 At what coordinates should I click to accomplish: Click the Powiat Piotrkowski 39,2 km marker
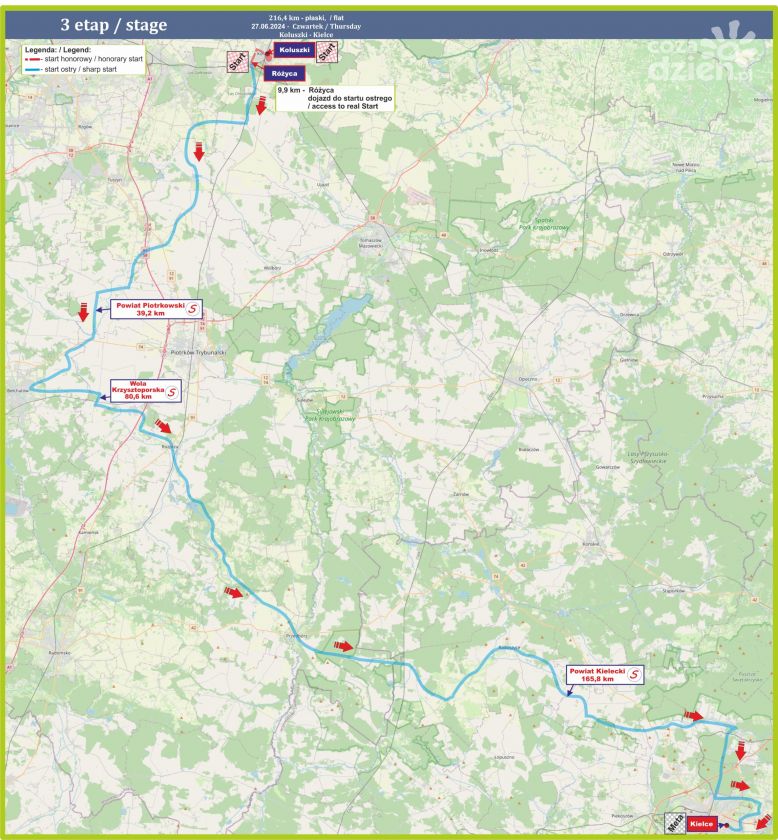pos(150,309)
